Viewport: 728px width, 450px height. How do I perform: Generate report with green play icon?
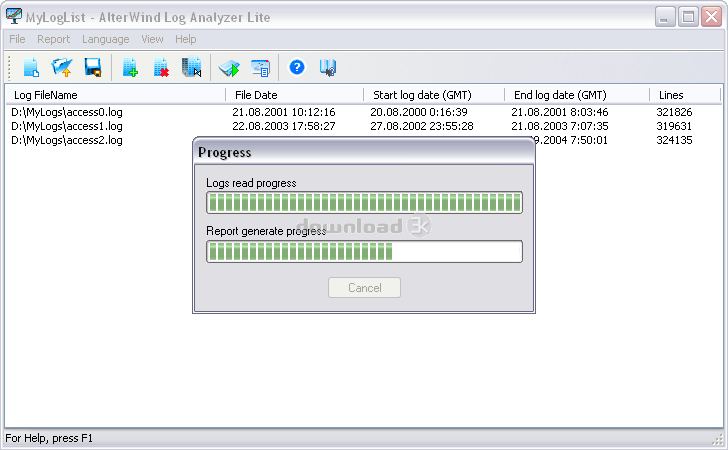(x=229, y=68)
